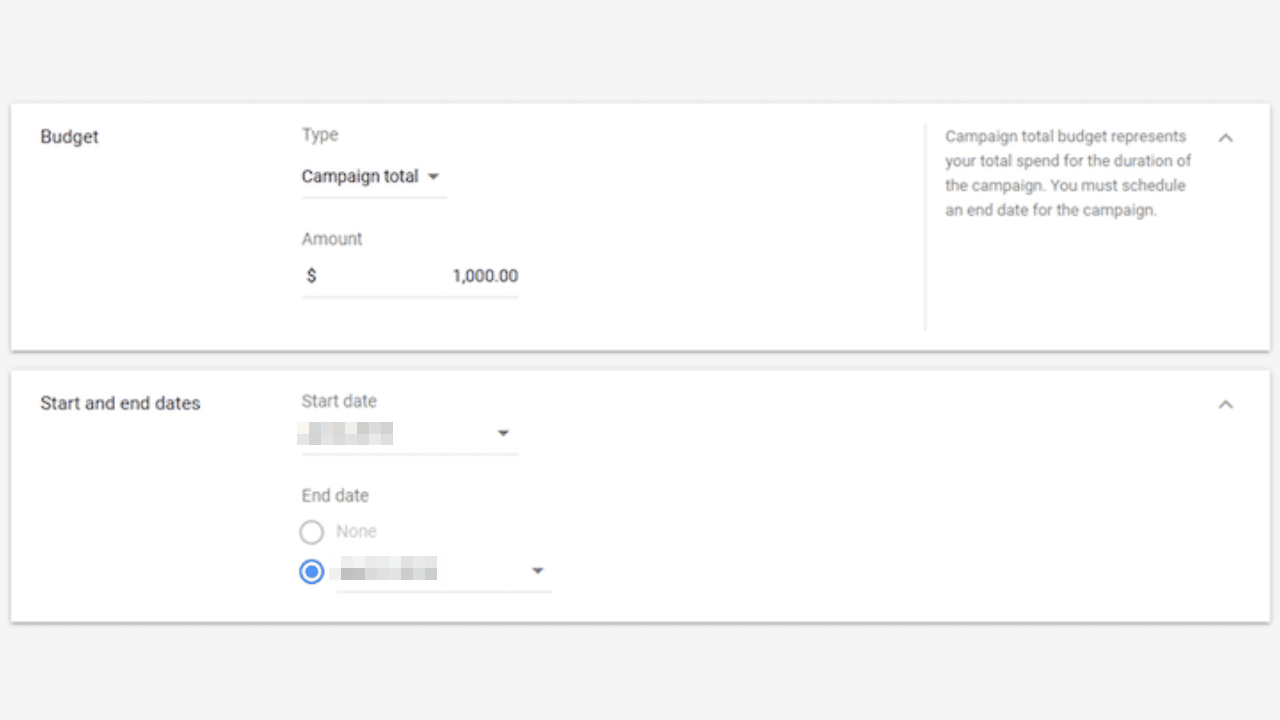1280x720 pixels.
Task: Click the None option label text
Action: tap(356, 532)
